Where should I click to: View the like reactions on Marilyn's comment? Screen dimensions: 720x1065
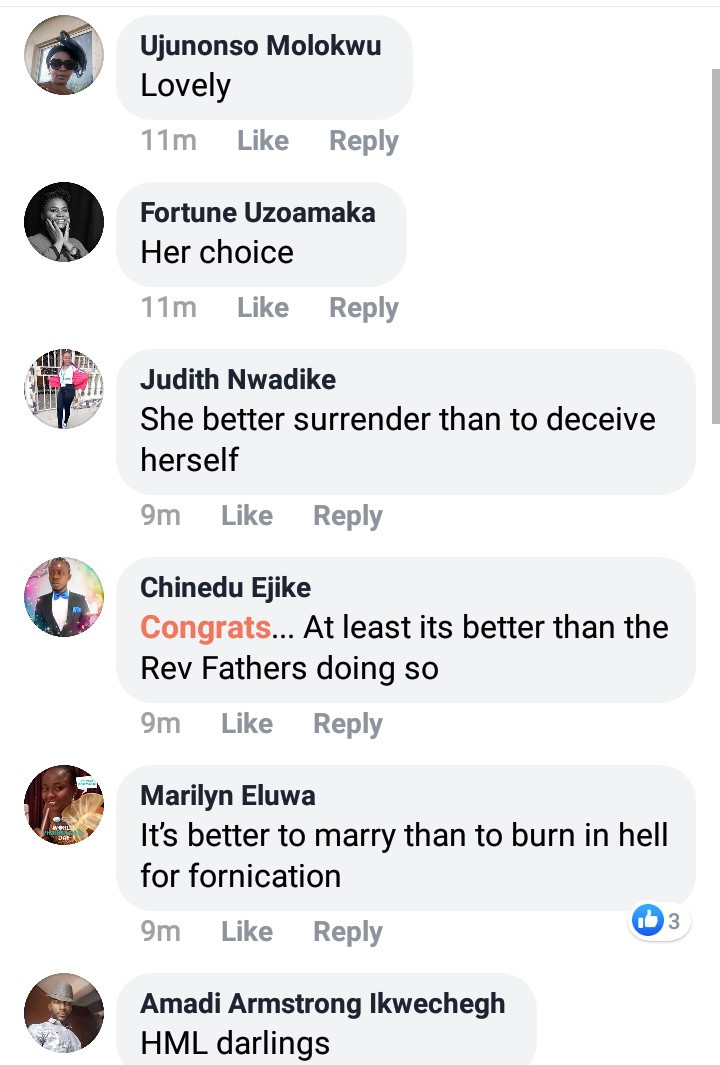pos(660,921)
